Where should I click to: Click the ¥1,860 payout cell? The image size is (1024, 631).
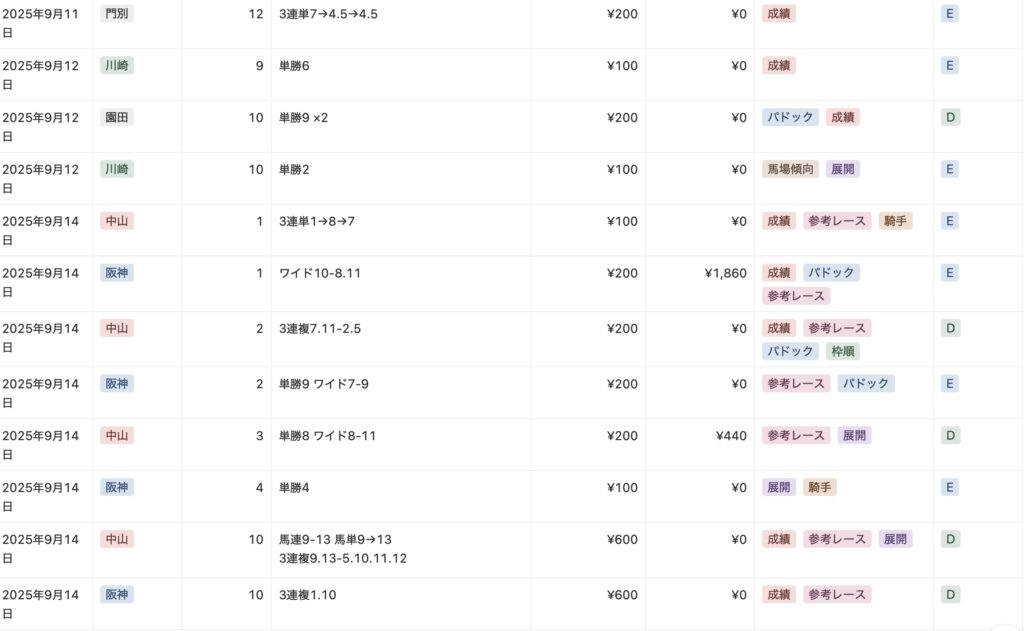(725, 273)
